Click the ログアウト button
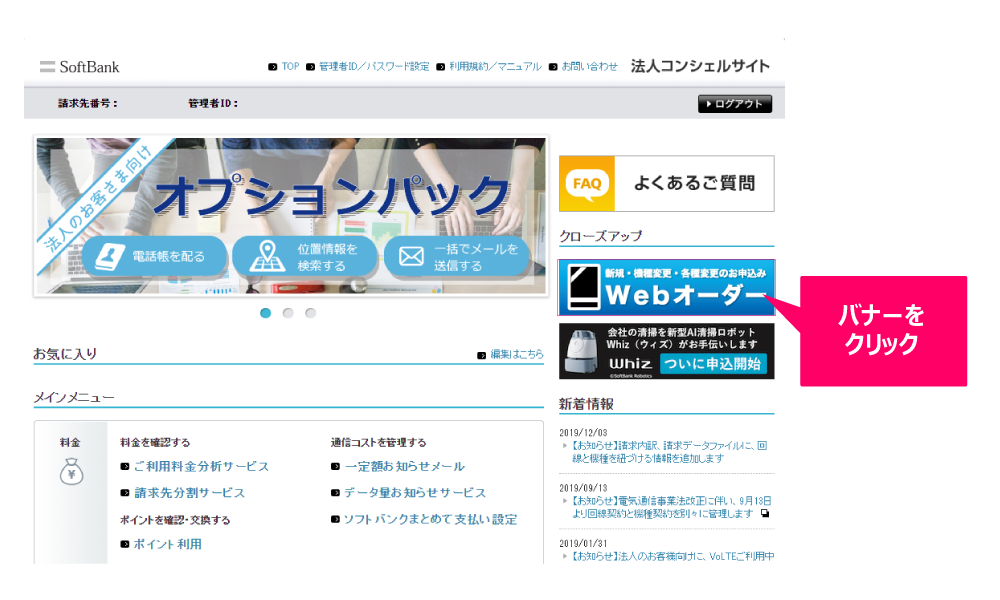This screenshot has height=600, width=1000. coord(735,104)
